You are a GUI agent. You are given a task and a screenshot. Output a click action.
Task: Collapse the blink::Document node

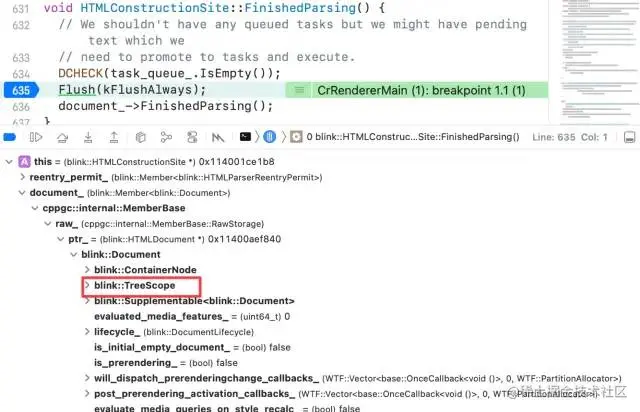73,254
